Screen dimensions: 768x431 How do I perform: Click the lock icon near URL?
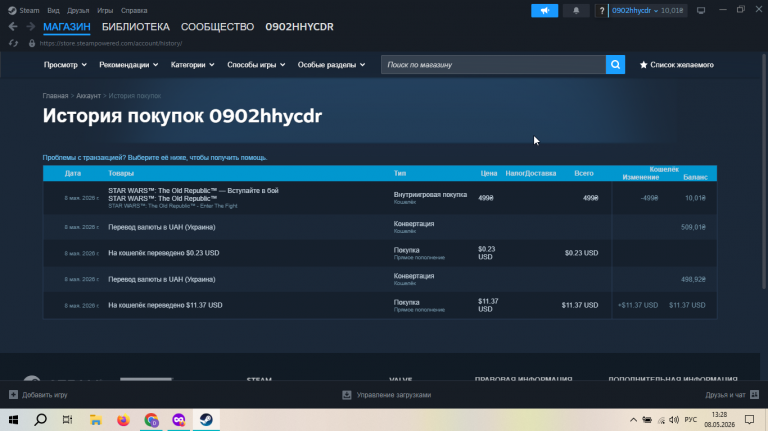pos(32,43)
